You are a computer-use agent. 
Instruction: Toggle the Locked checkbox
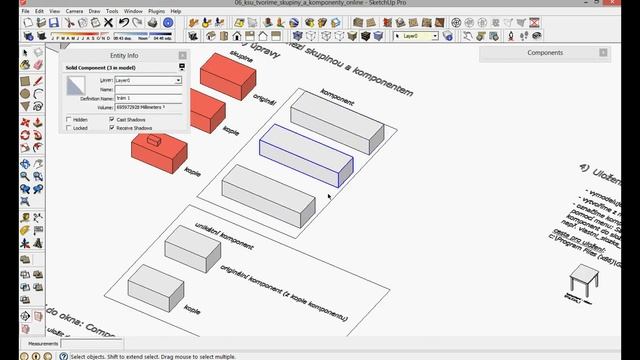[x=69, y=128]
